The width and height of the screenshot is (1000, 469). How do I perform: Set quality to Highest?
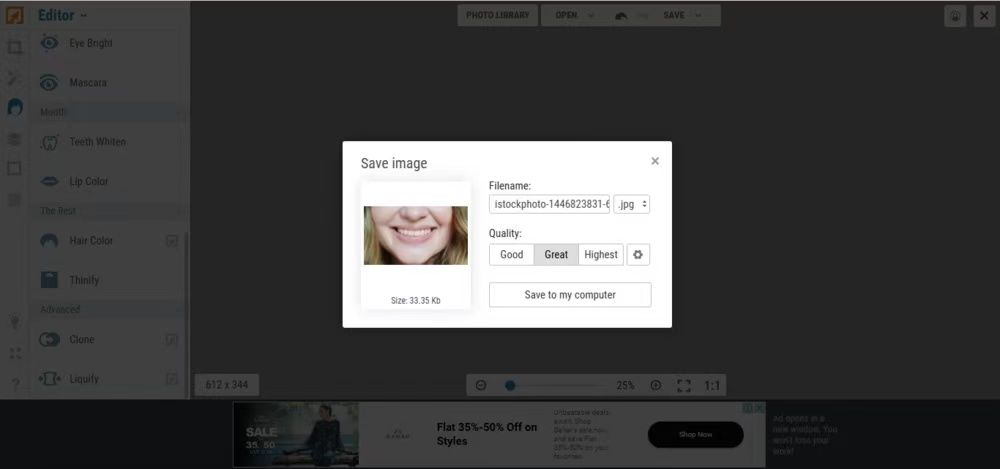[601, 255]
